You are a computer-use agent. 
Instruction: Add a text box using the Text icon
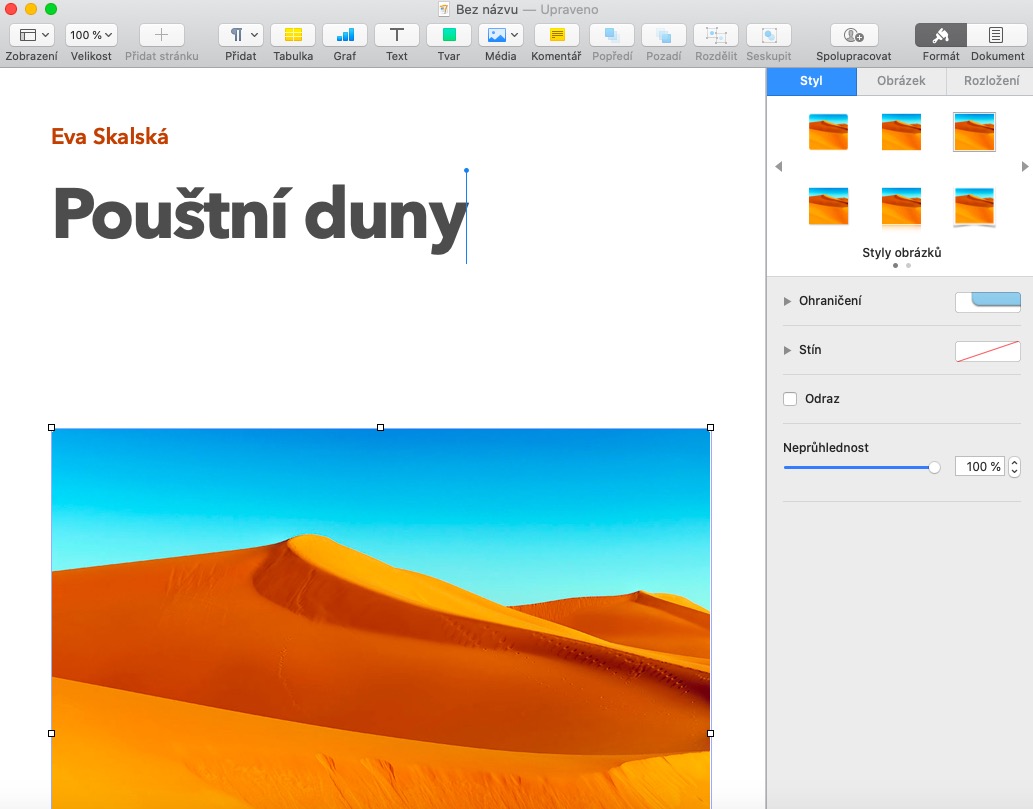click(397, 35)
